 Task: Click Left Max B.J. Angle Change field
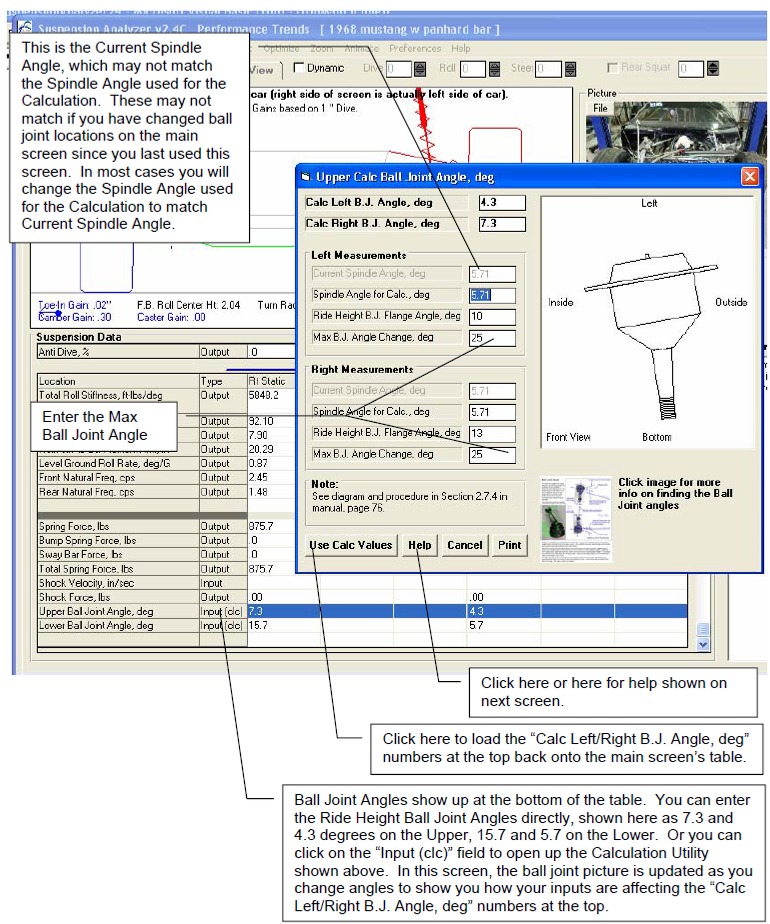point(493,338)
